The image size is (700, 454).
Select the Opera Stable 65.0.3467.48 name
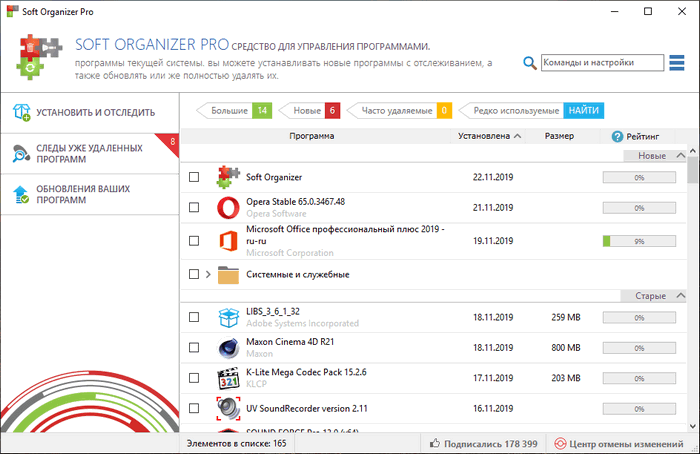[296, 202]
